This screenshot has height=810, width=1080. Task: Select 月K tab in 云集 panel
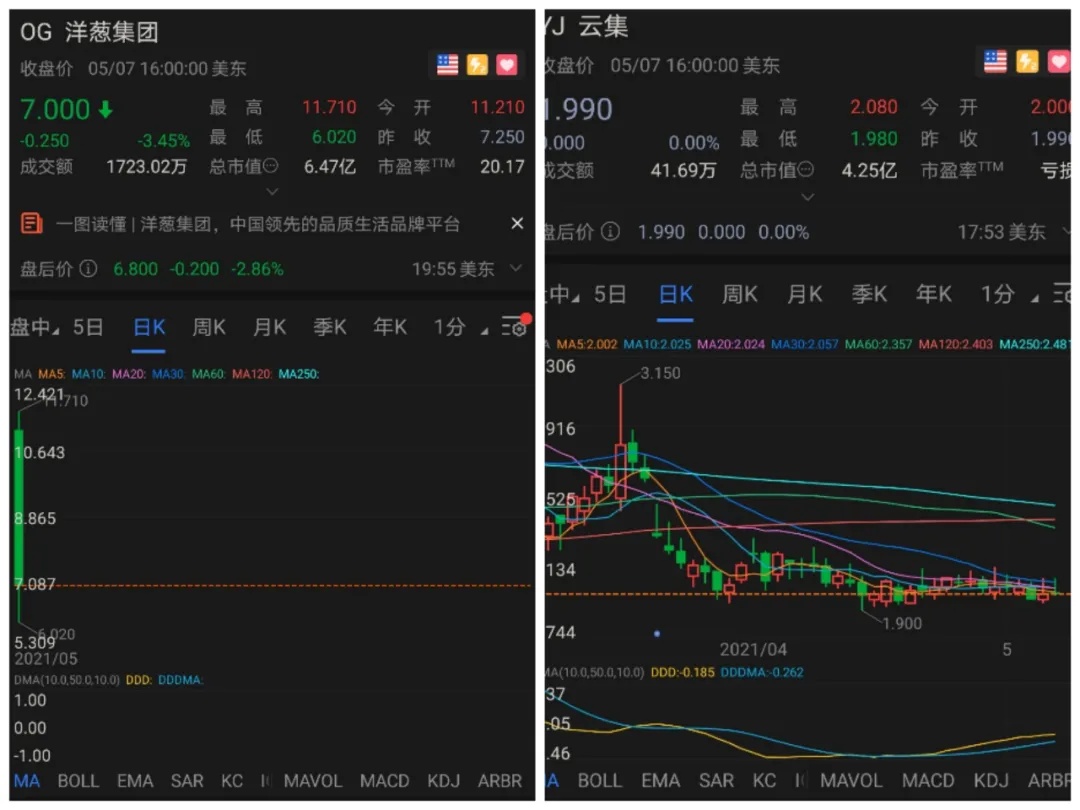(x=804, y=295)
